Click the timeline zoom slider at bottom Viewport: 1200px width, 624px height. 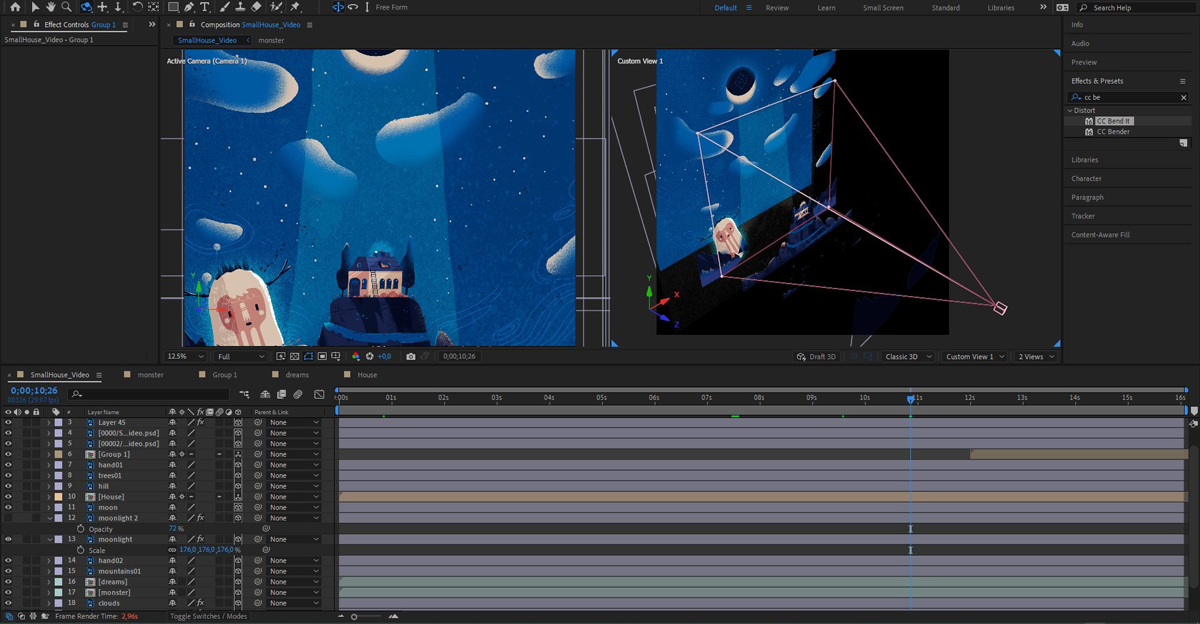coord(366,616)
